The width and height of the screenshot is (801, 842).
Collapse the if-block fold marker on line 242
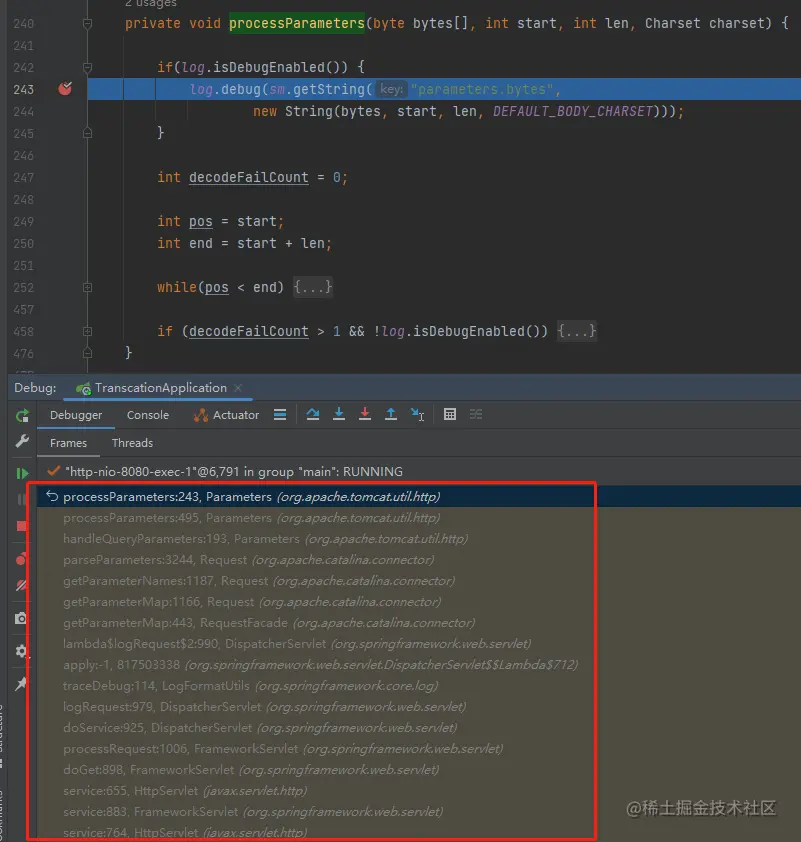coord(88,68)
